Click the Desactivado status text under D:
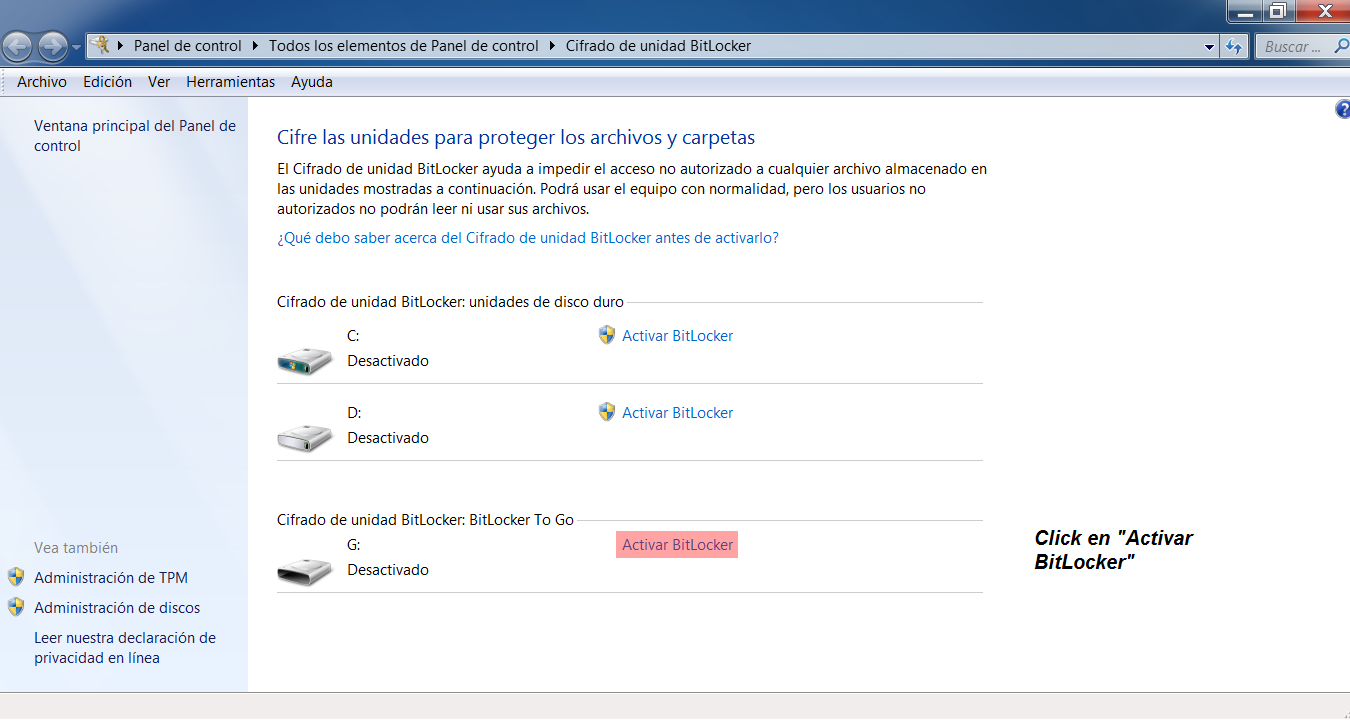The height and width of the screenshot is (720, 1350). [x=388, y=438]
